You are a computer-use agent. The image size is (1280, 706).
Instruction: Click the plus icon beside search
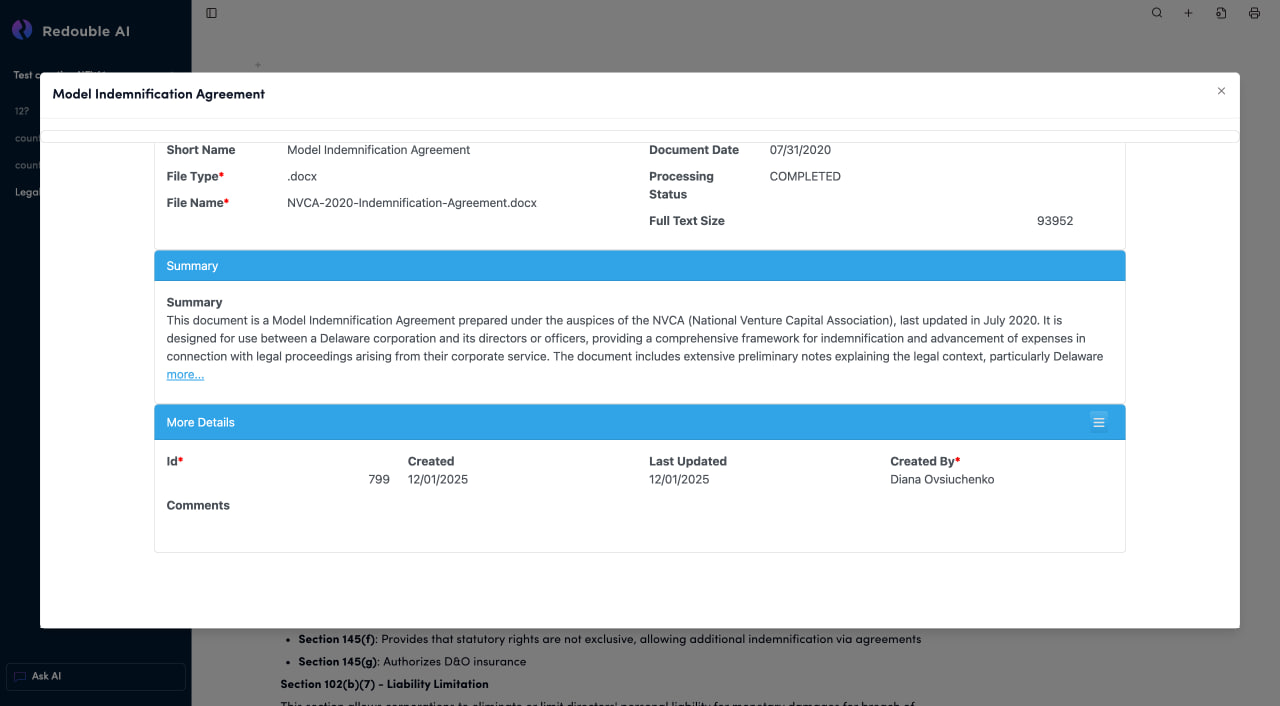[1188, 13]
